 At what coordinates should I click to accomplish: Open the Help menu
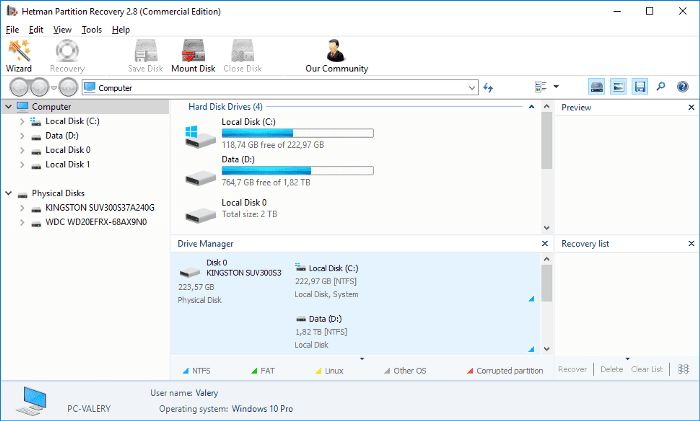121,30
